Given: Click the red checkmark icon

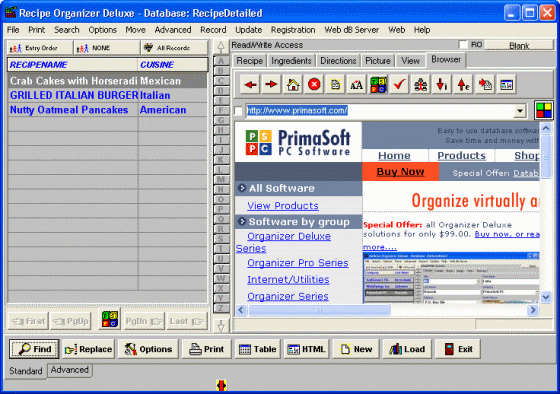Looking at the screenshot, I should (399, 85).
